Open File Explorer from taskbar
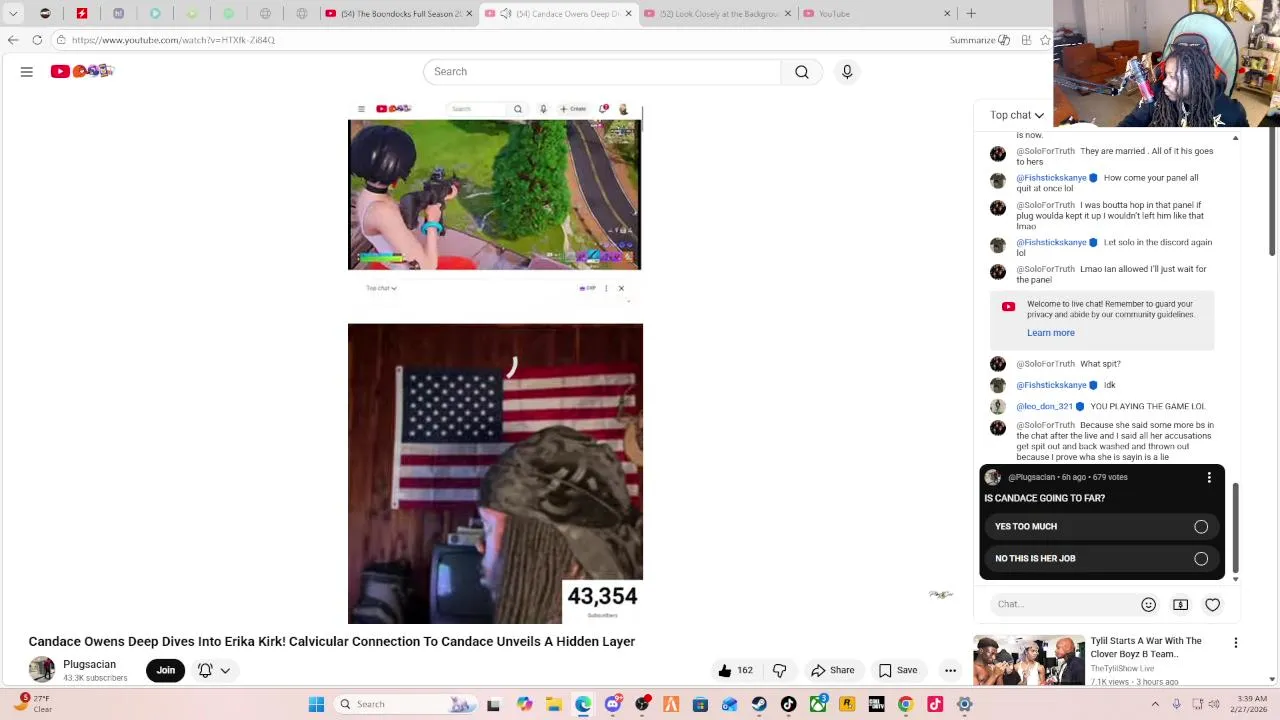This screenshot has height=720, width=1280. 553,704
